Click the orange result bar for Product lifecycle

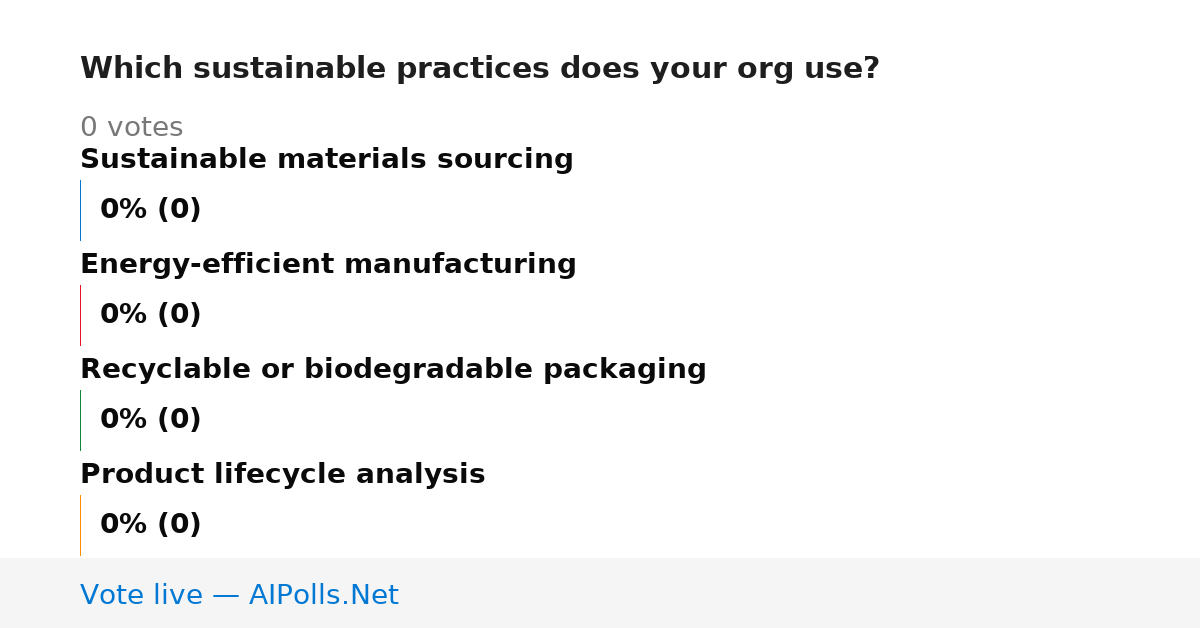point(80,525)
